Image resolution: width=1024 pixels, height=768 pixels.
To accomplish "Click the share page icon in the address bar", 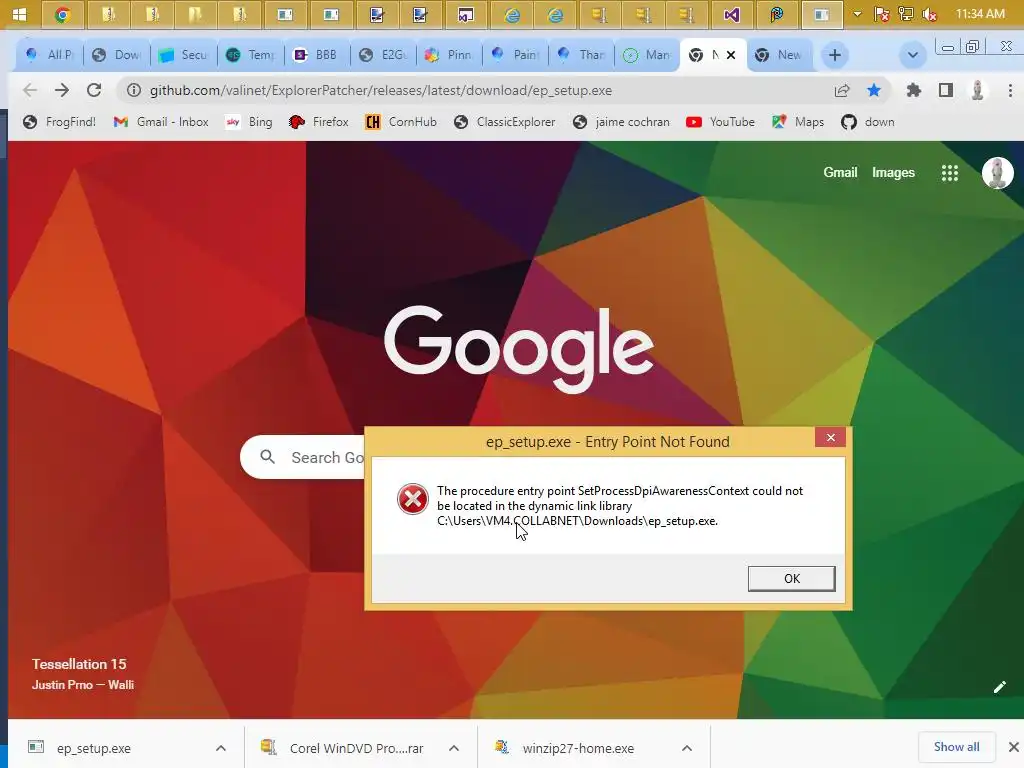I will [842, 90].
